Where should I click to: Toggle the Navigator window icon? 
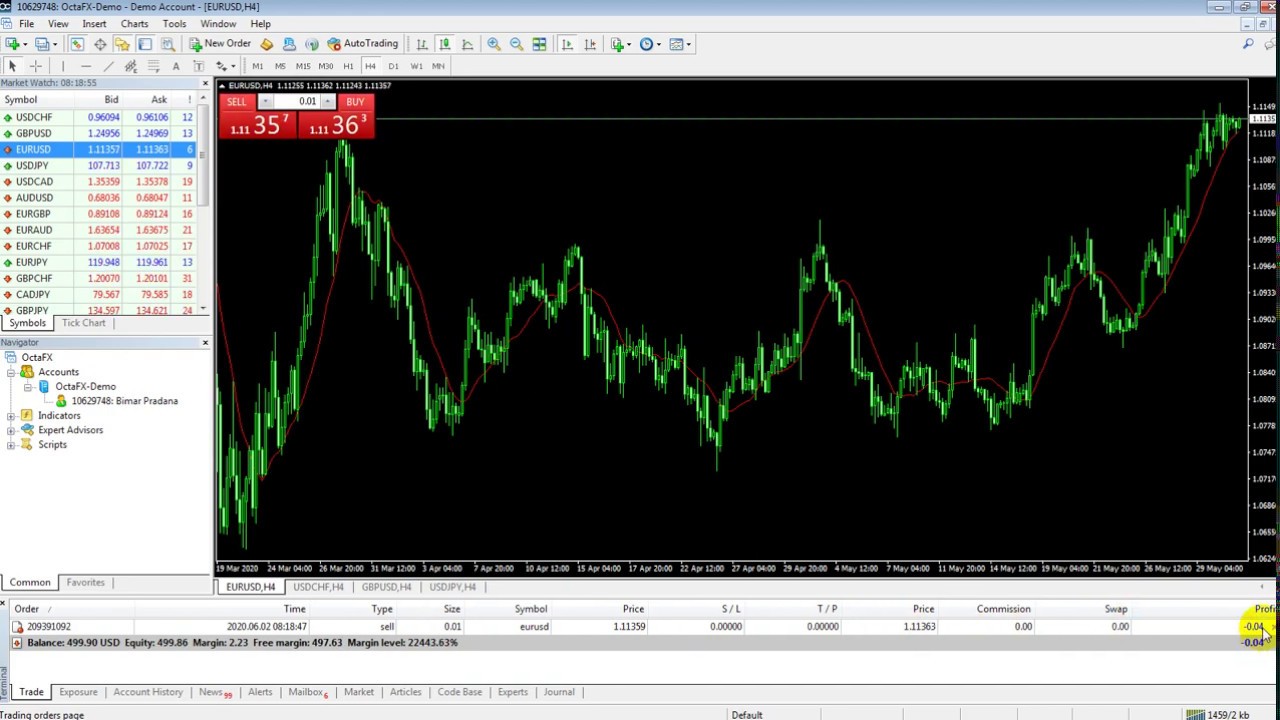point(122,44)
